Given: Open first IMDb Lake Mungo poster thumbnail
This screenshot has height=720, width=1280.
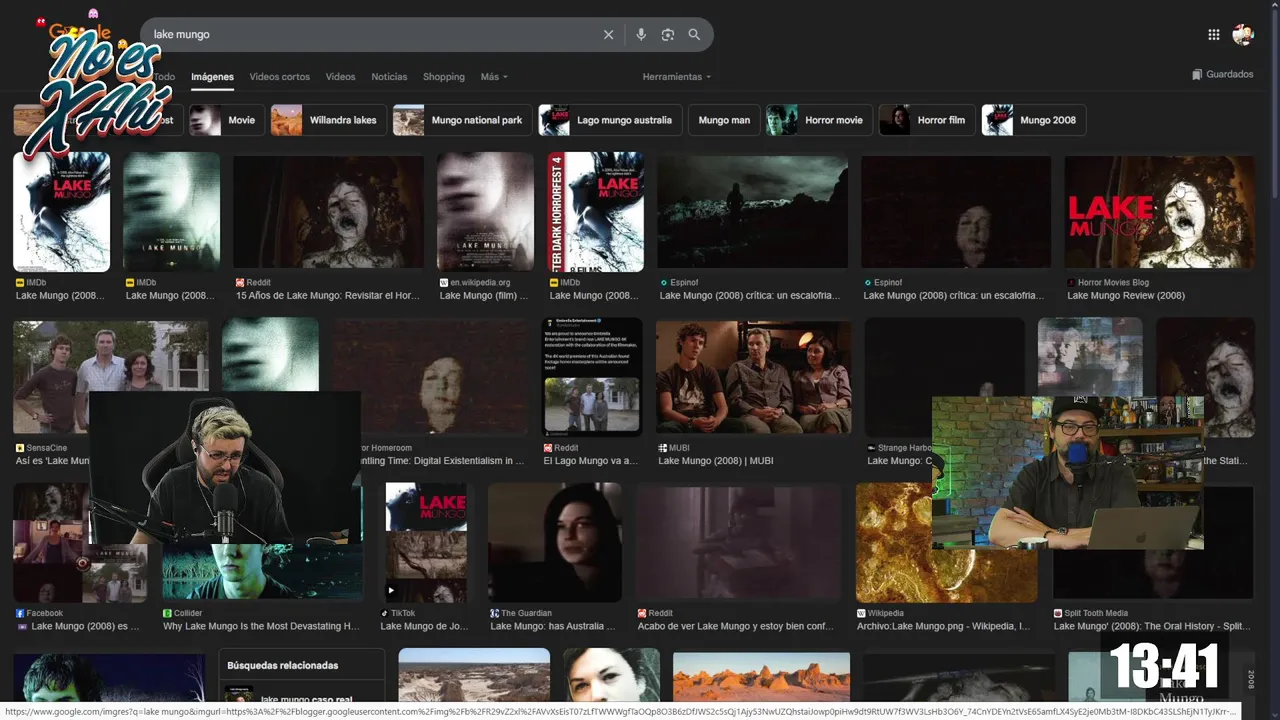Looking at the screenshot, I should click(x=62, y=212).
